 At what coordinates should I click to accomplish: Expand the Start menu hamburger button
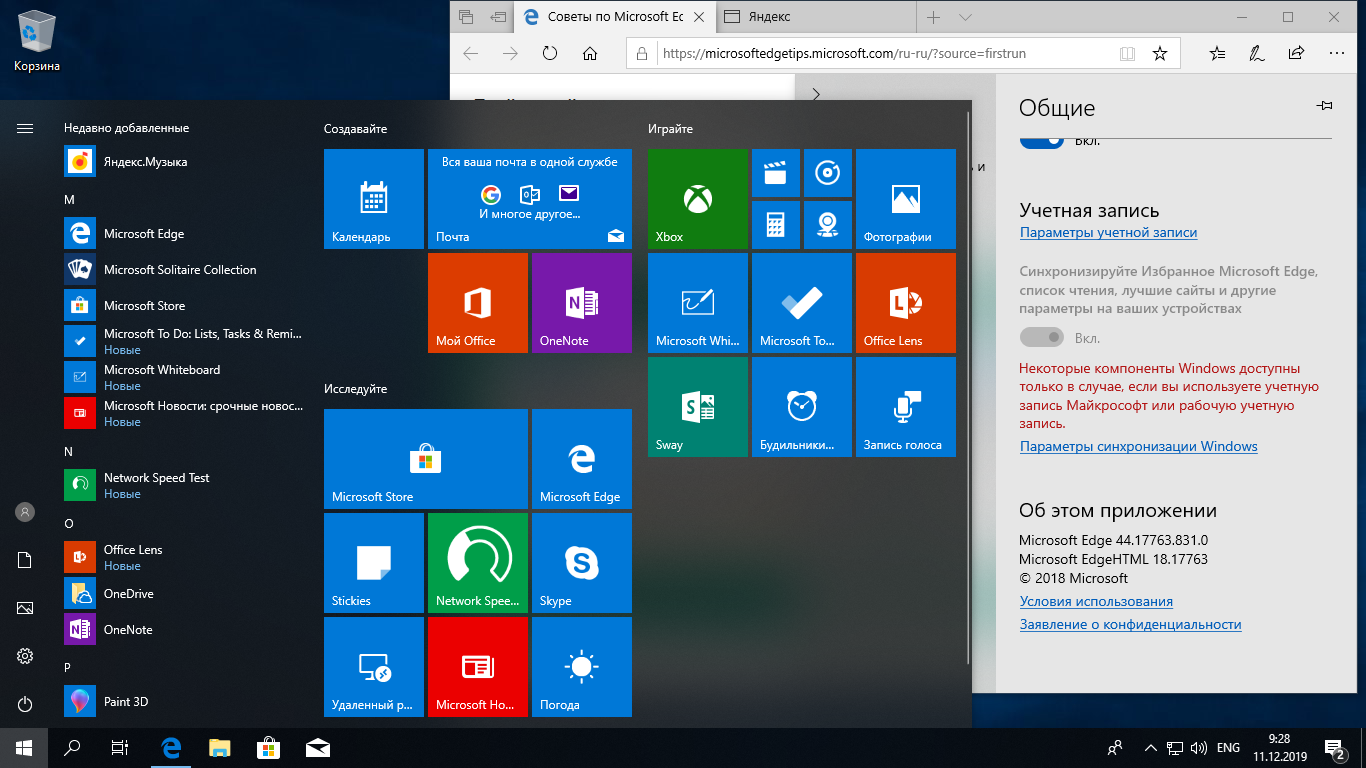[x=25, y=128]
